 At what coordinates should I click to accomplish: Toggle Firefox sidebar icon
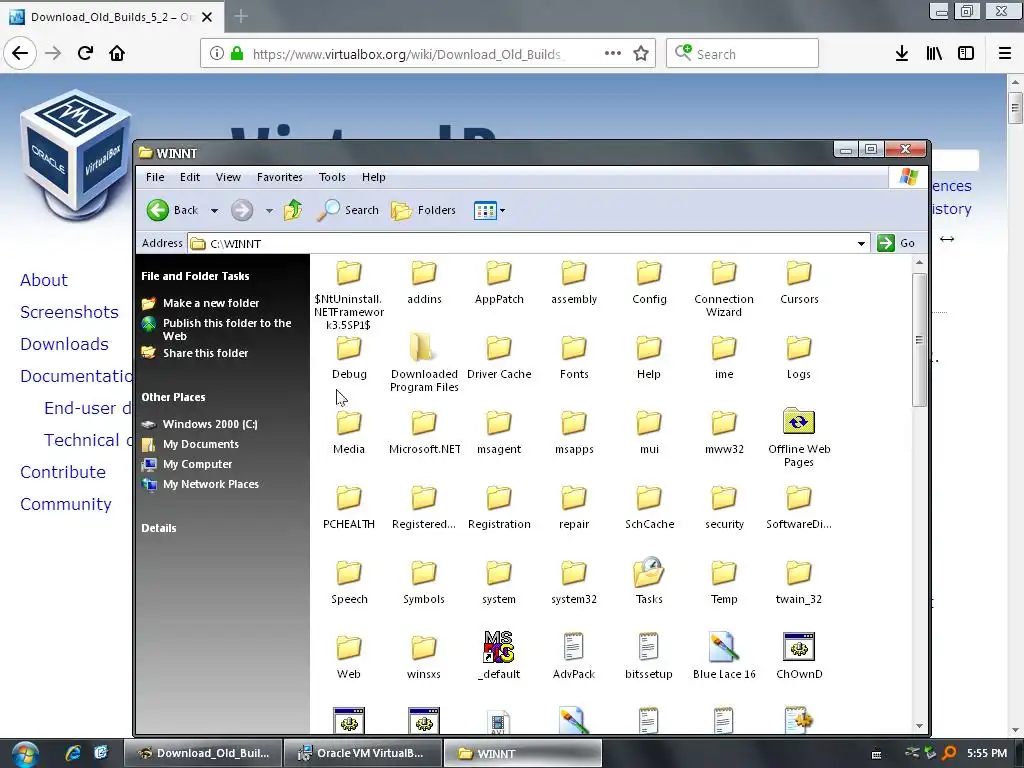pos(966,54)
